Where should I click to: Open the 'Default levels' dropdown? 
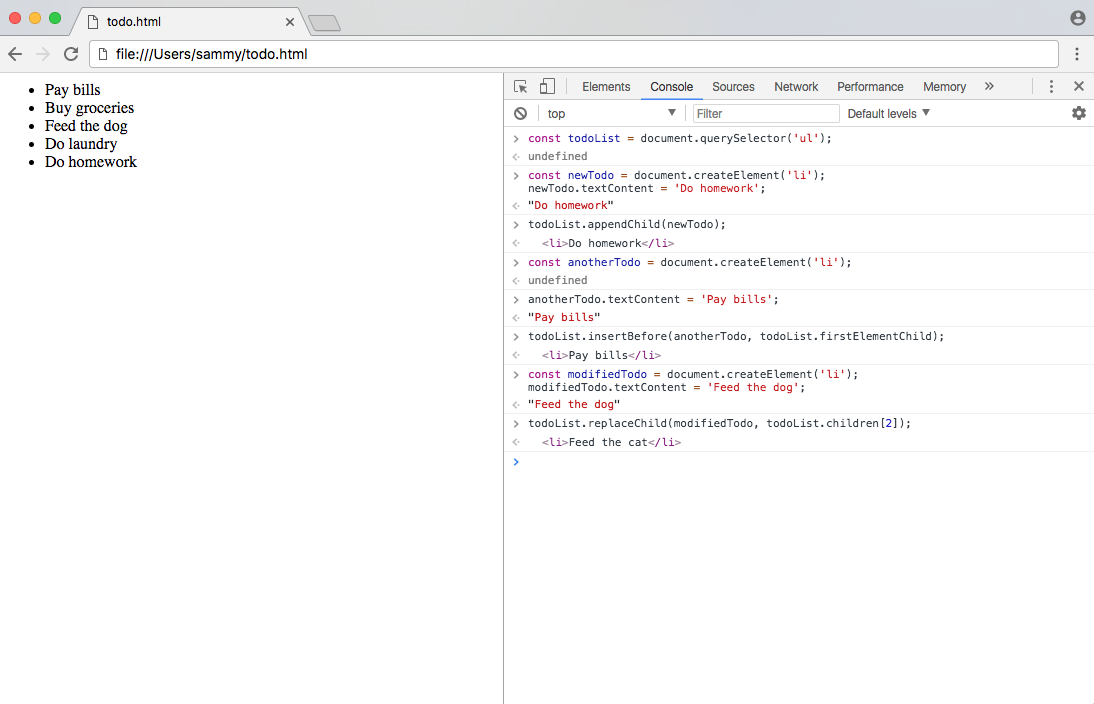tap(887, 113)
